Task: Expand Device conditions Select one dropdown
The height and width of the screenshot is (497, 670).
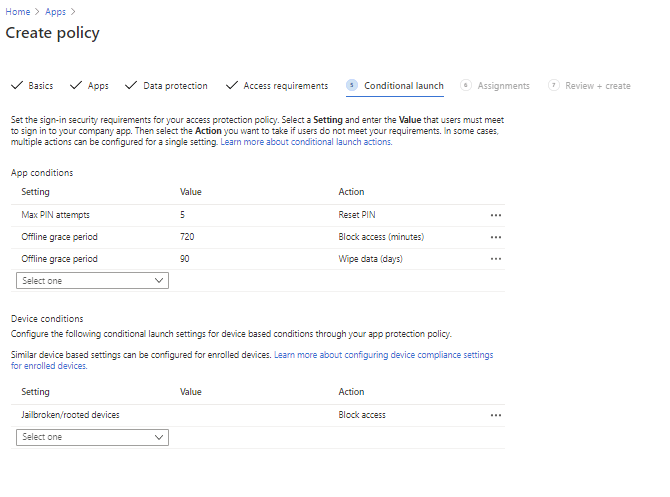Action: tap(92, 437)
